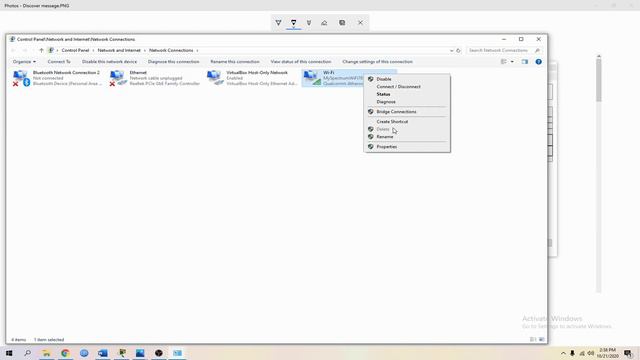Click the save copy drawing icon

pos(342,22)
